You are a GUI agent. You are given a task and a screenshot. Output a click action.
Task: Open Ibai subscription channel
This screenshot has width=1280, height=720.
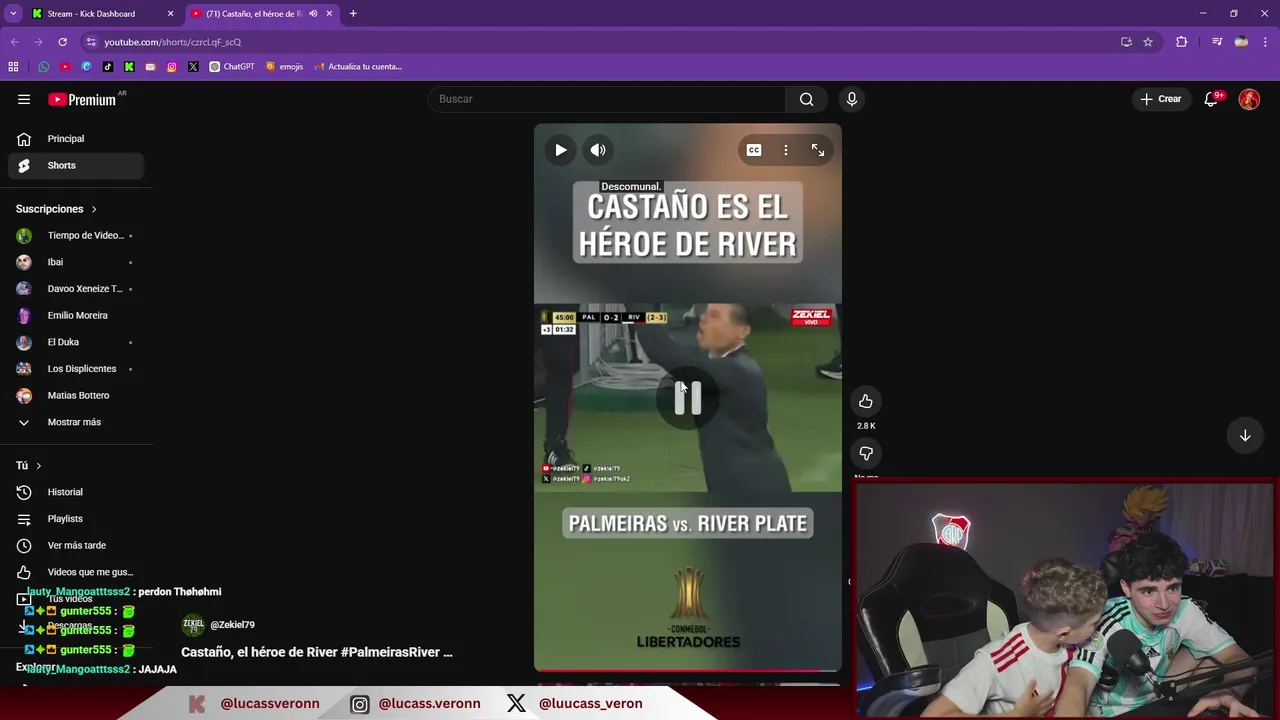pos(76,262)
